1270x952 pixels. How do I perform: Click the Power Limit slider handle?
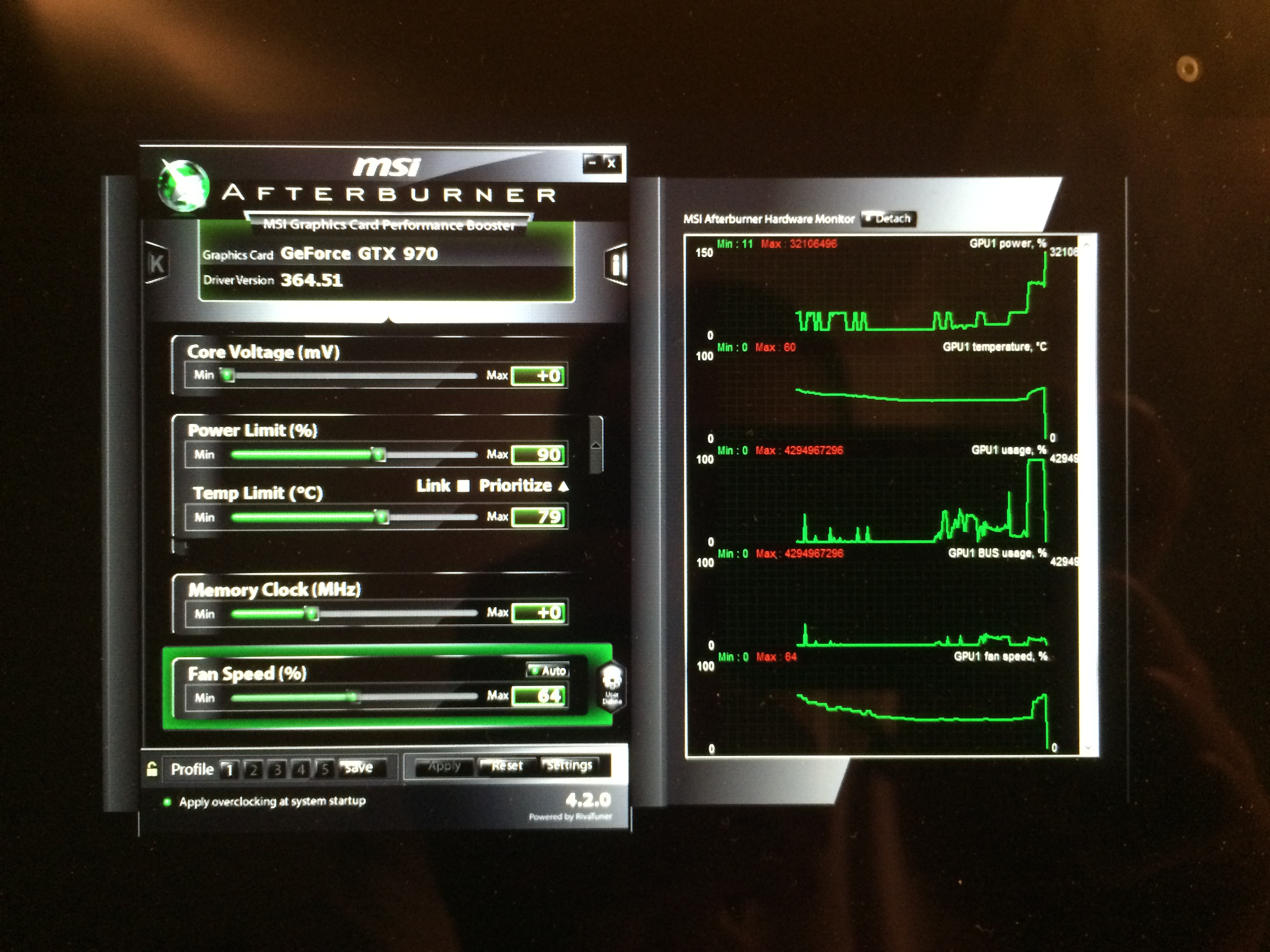pyautogui.click(x=378, y=455)
